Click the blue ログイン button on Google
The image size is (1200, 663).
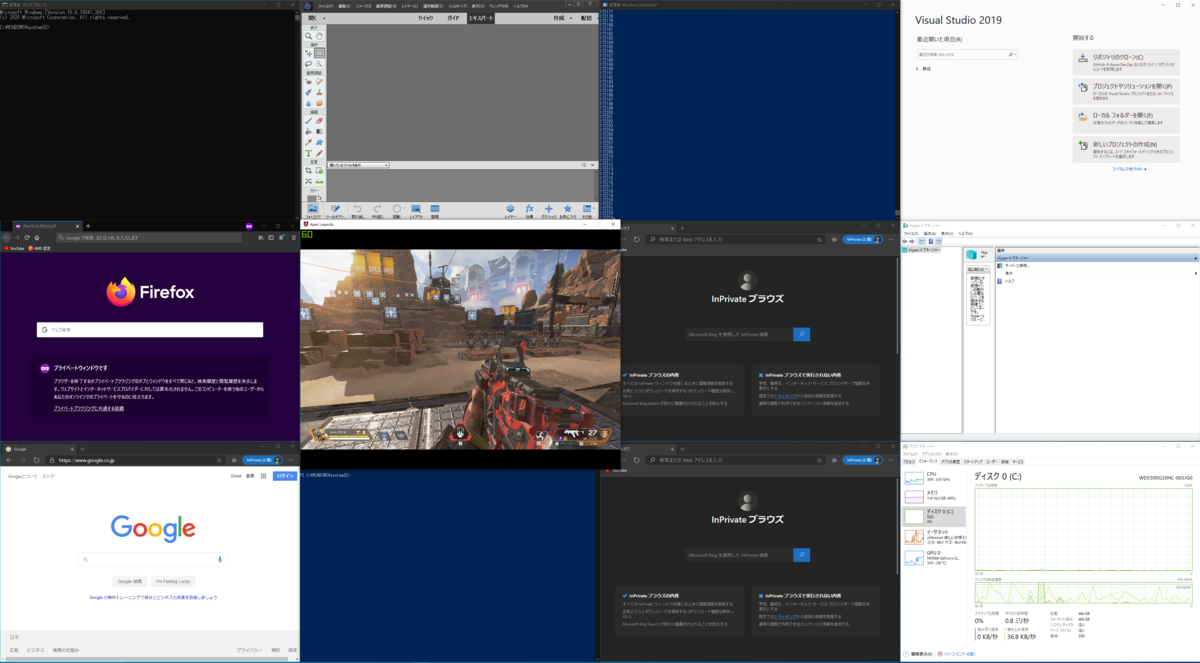point(284,476)
